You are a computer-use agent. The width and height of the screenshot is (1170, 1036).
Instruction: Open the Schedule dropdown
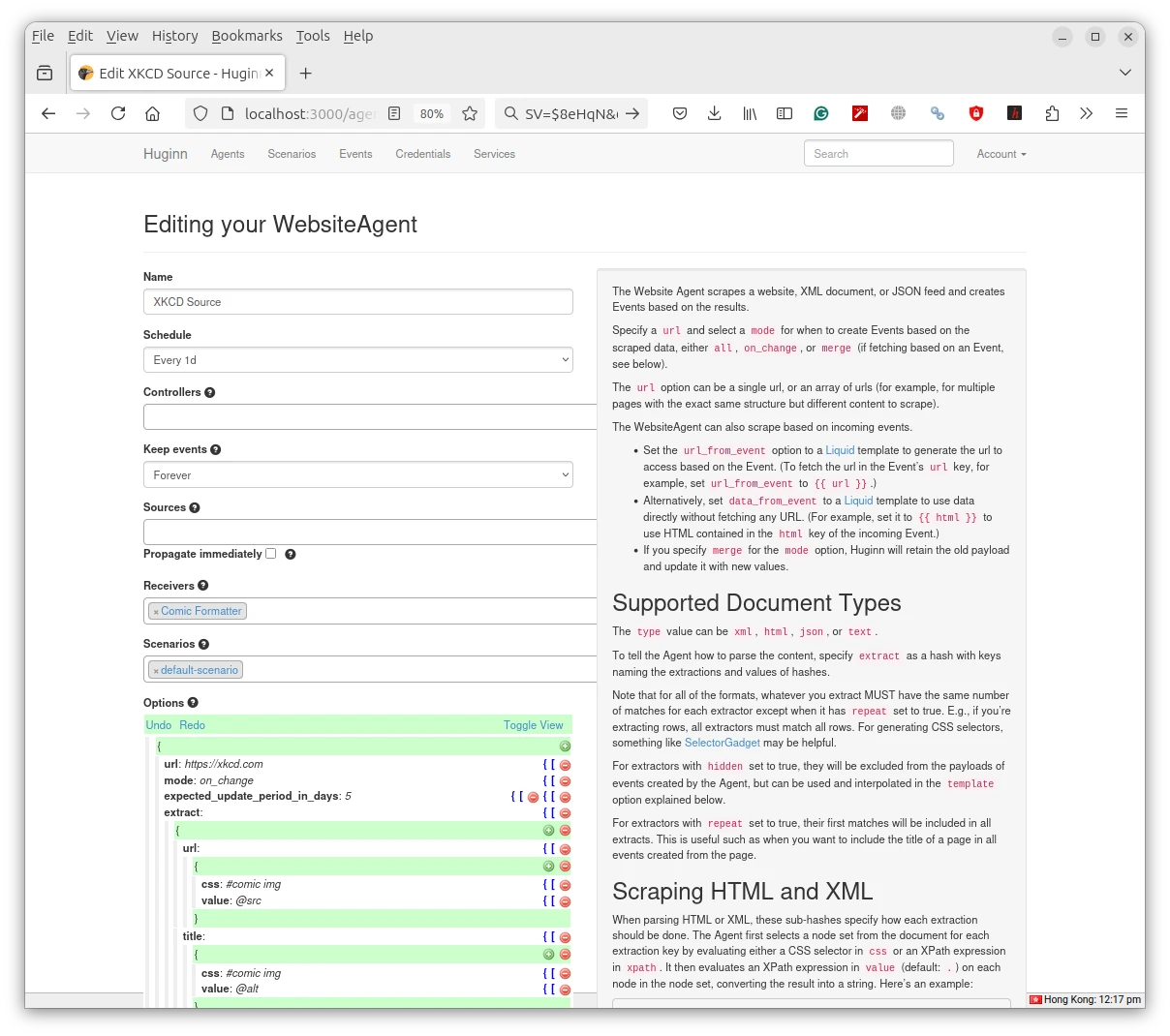pyautogui.click(x=358, y=360)
